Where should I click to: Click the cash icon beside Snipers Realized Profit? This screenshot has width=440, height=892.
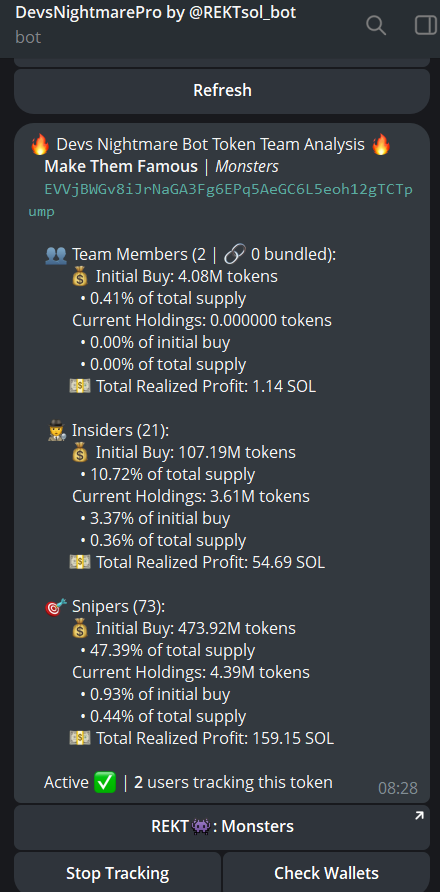pyautogui.click(x=80, y=738)
